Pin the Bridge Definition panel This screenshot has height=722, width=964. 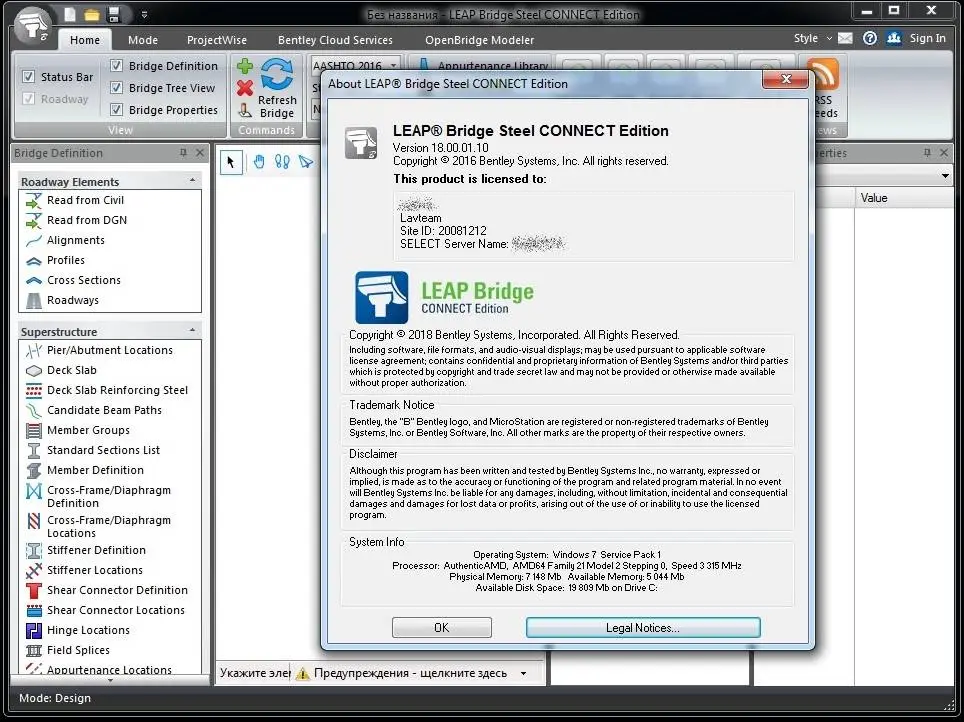click(x=183, y=153)
